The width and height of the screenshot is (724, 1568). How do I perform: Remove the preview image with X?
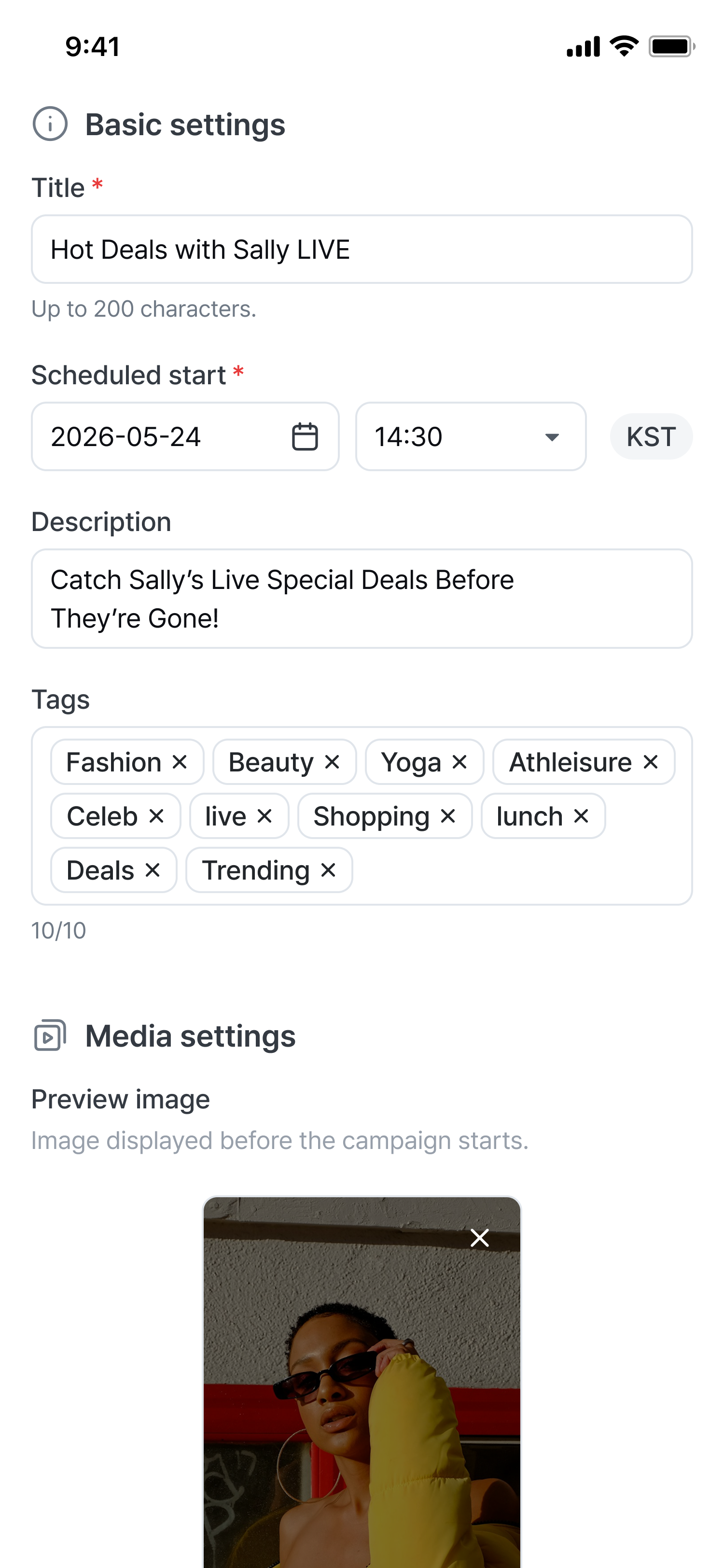(x=480, y=1237)
